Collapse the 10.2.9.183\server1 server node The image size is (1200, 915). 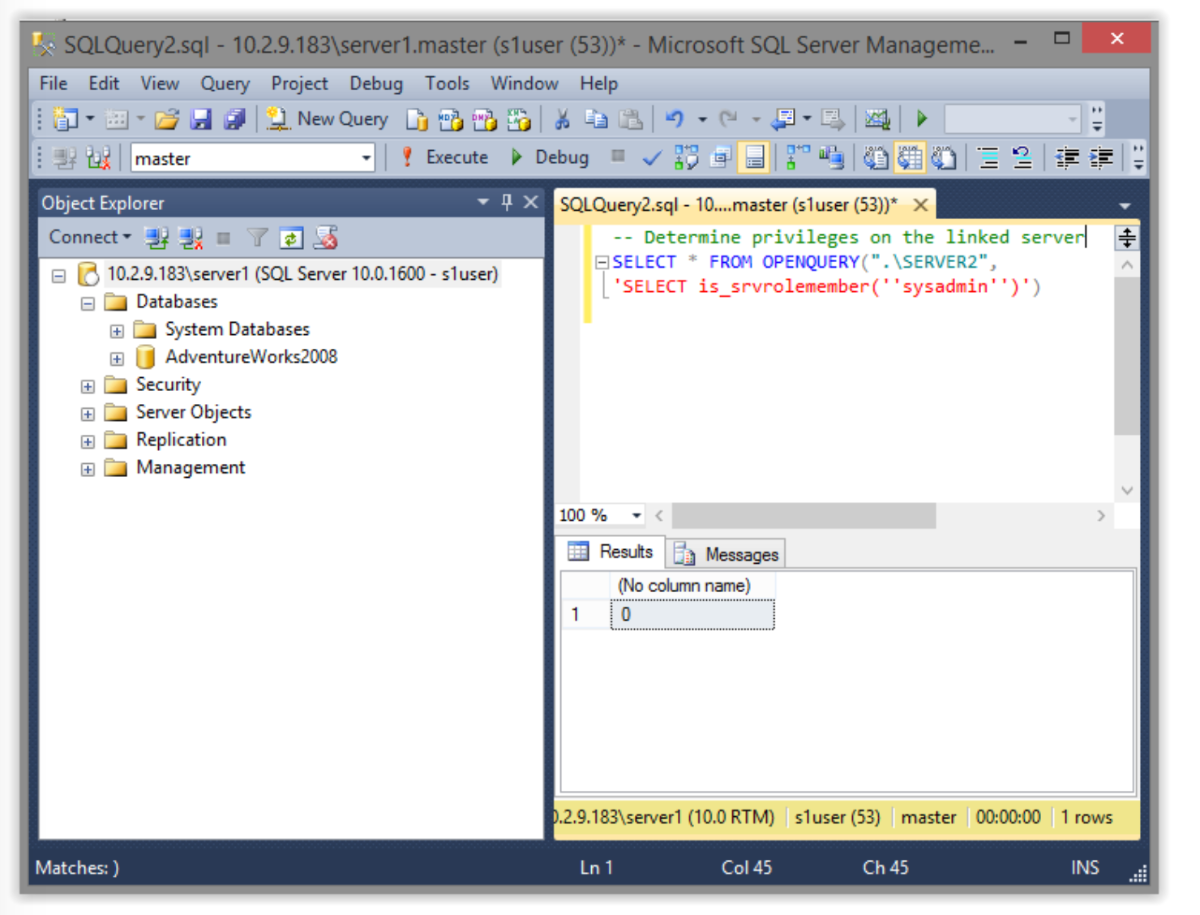(60, 274)
